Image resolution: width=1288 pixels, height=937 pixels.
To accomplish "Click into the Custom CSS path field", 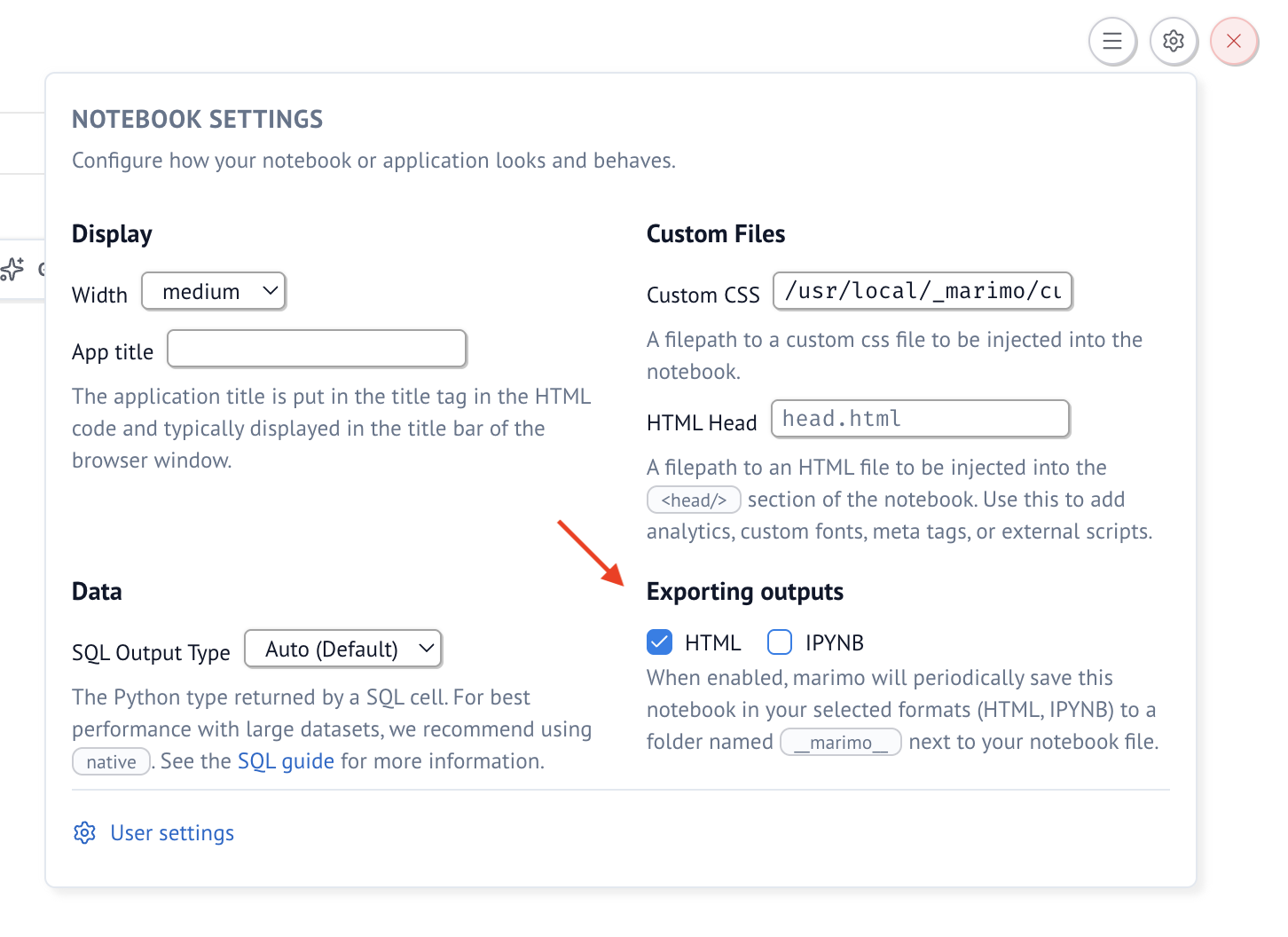I will coord(923,291).
